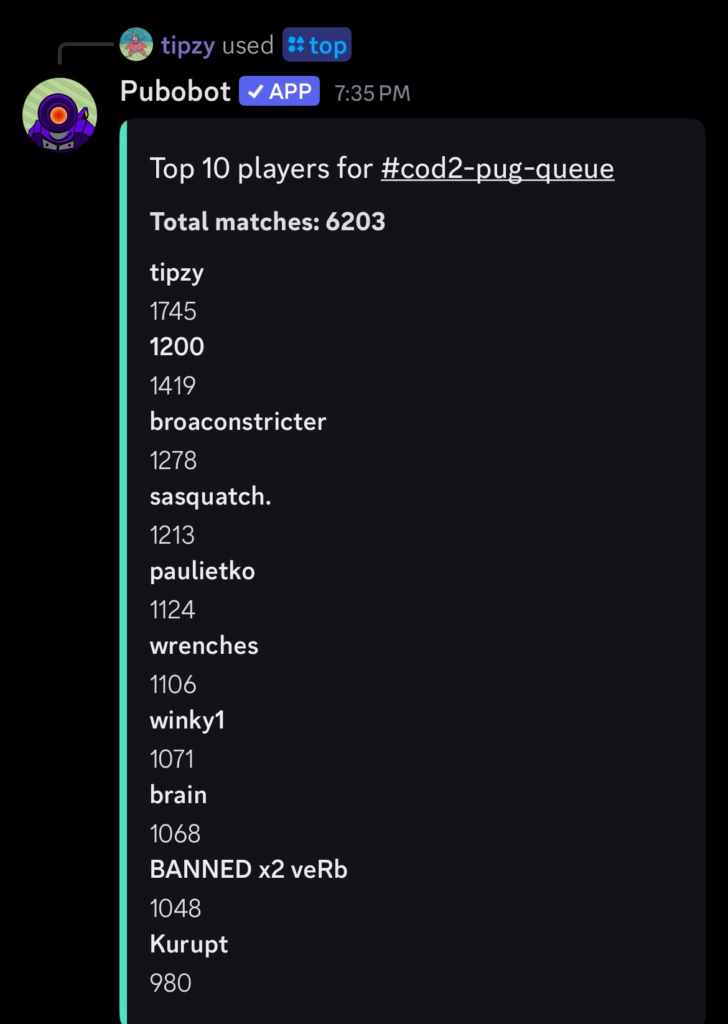Select the "top" command chip

[x=317, y=45]
